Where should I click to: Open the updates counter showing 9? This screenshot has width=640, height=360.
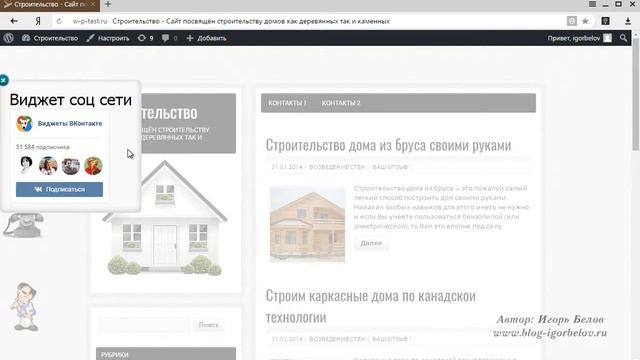(x=145, y=38)
